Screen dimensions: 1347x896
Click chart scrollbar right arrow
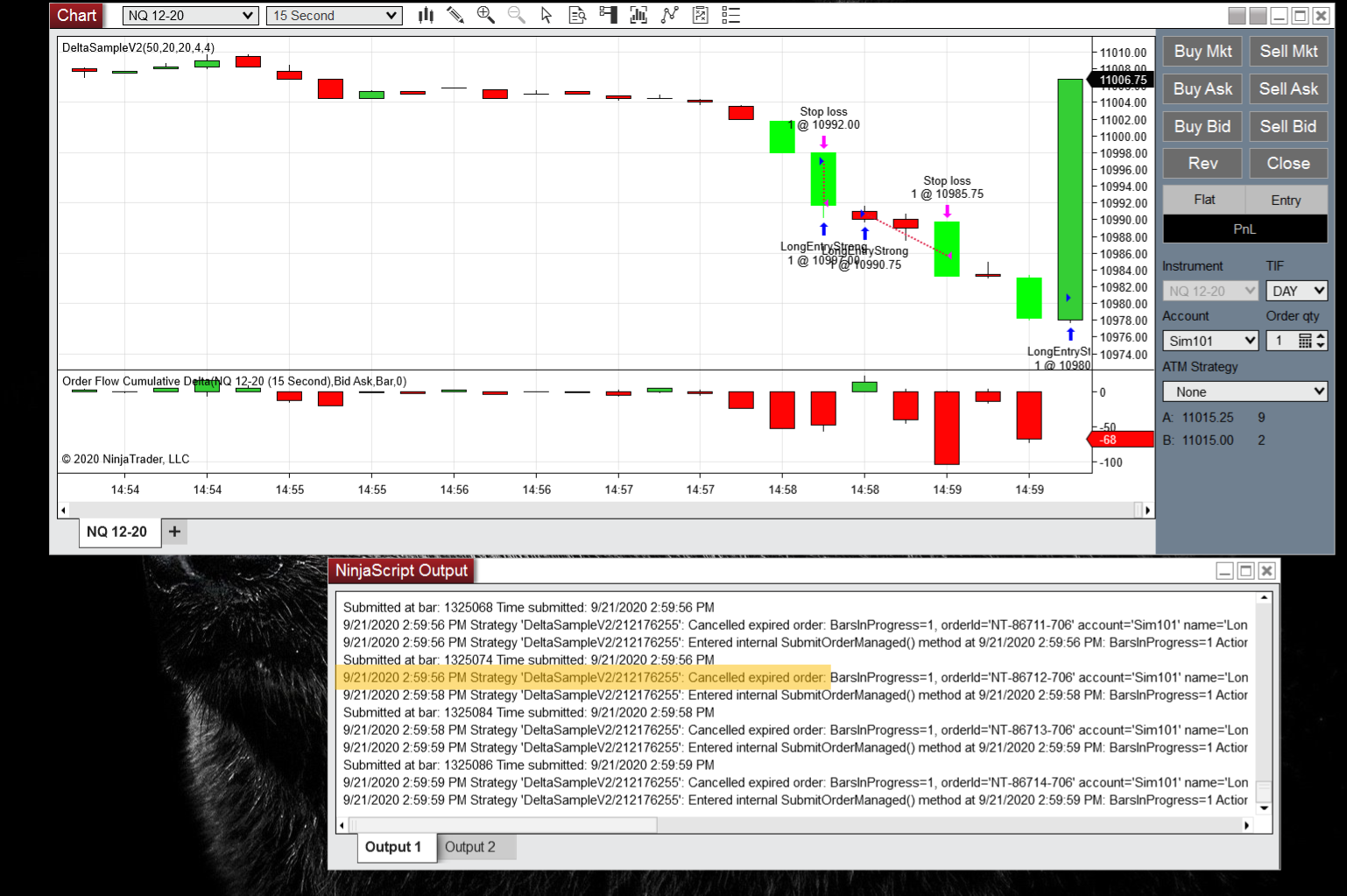(x=1148, y=510)
